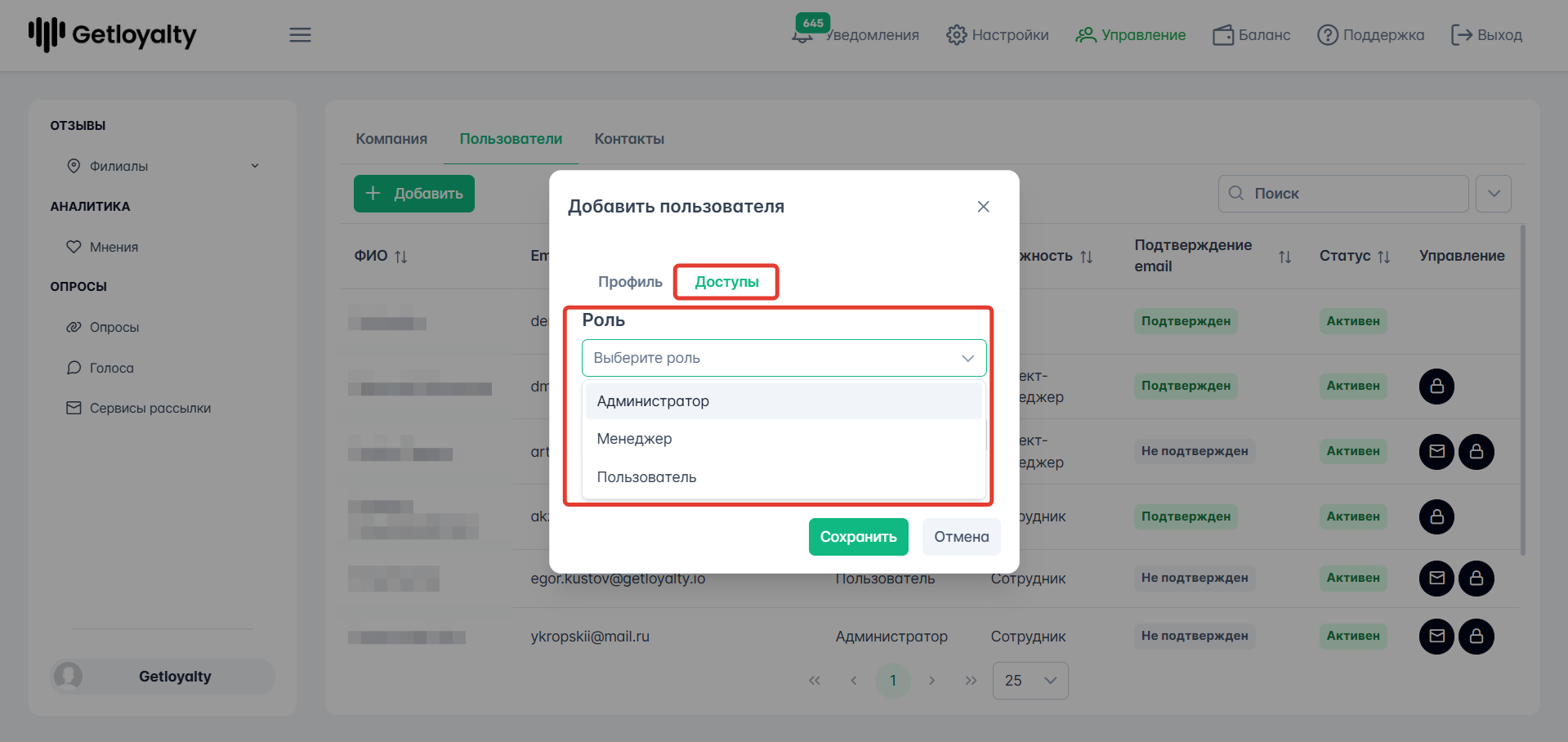Click envelope icon for ykropskii@mail.ru row
The height and width of the screenshot is (742, 1568).
(1436, 637)
